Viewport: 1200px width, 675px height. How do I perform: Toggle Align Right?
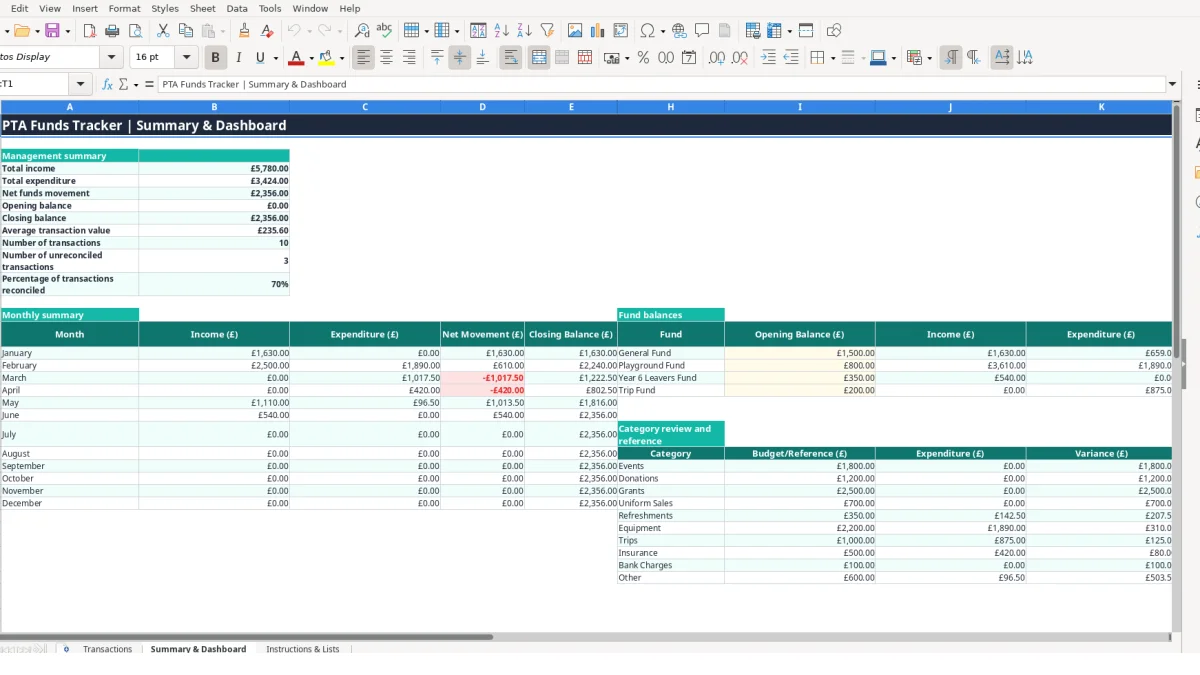[409, 58]
